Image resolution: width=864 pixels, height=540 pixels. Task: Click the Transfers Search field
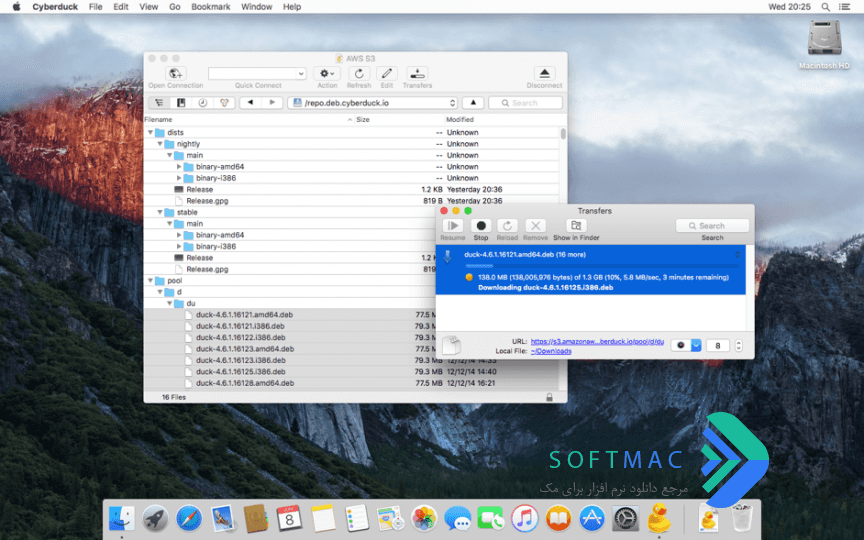coord(712,226)
